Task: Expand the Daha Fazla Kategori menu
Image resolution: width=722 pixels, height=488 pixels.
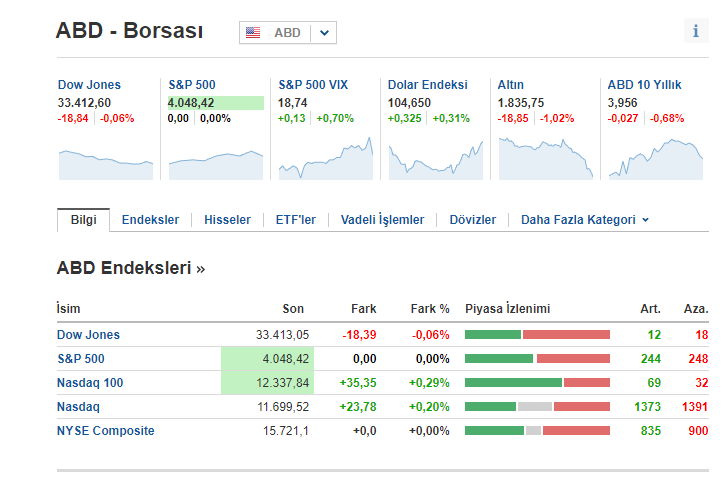Action: [x=585, y=220]
